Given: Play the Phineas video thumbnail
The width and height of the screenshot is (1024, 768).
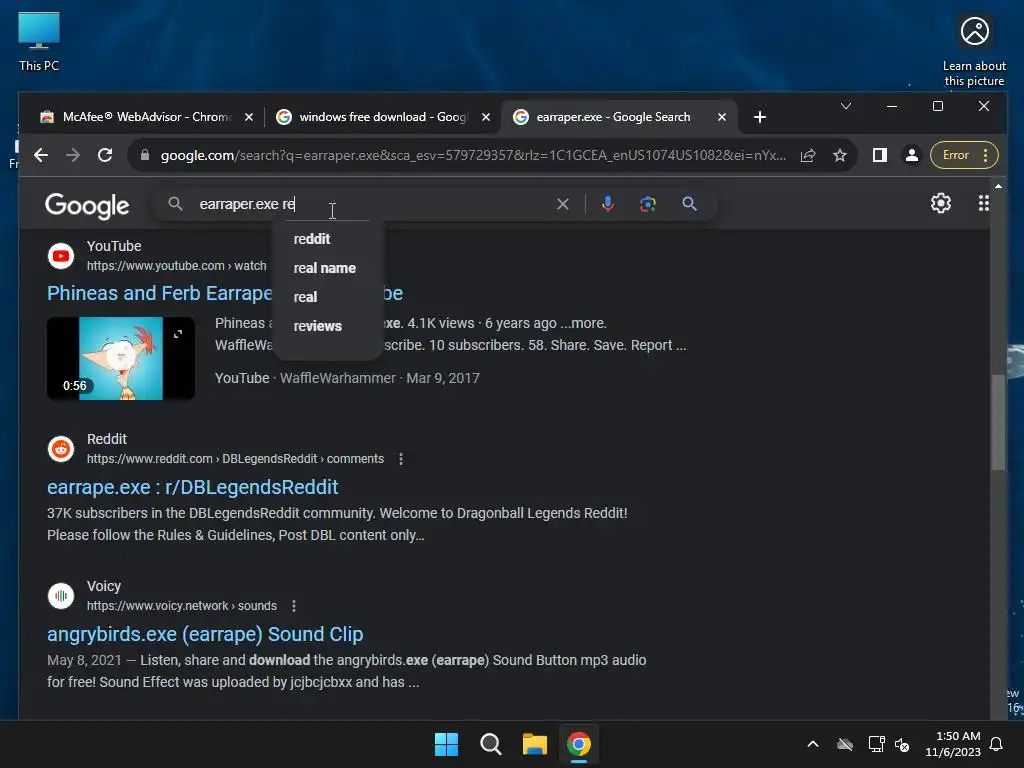Looking at the screenshot, I should tap(121, 359).
